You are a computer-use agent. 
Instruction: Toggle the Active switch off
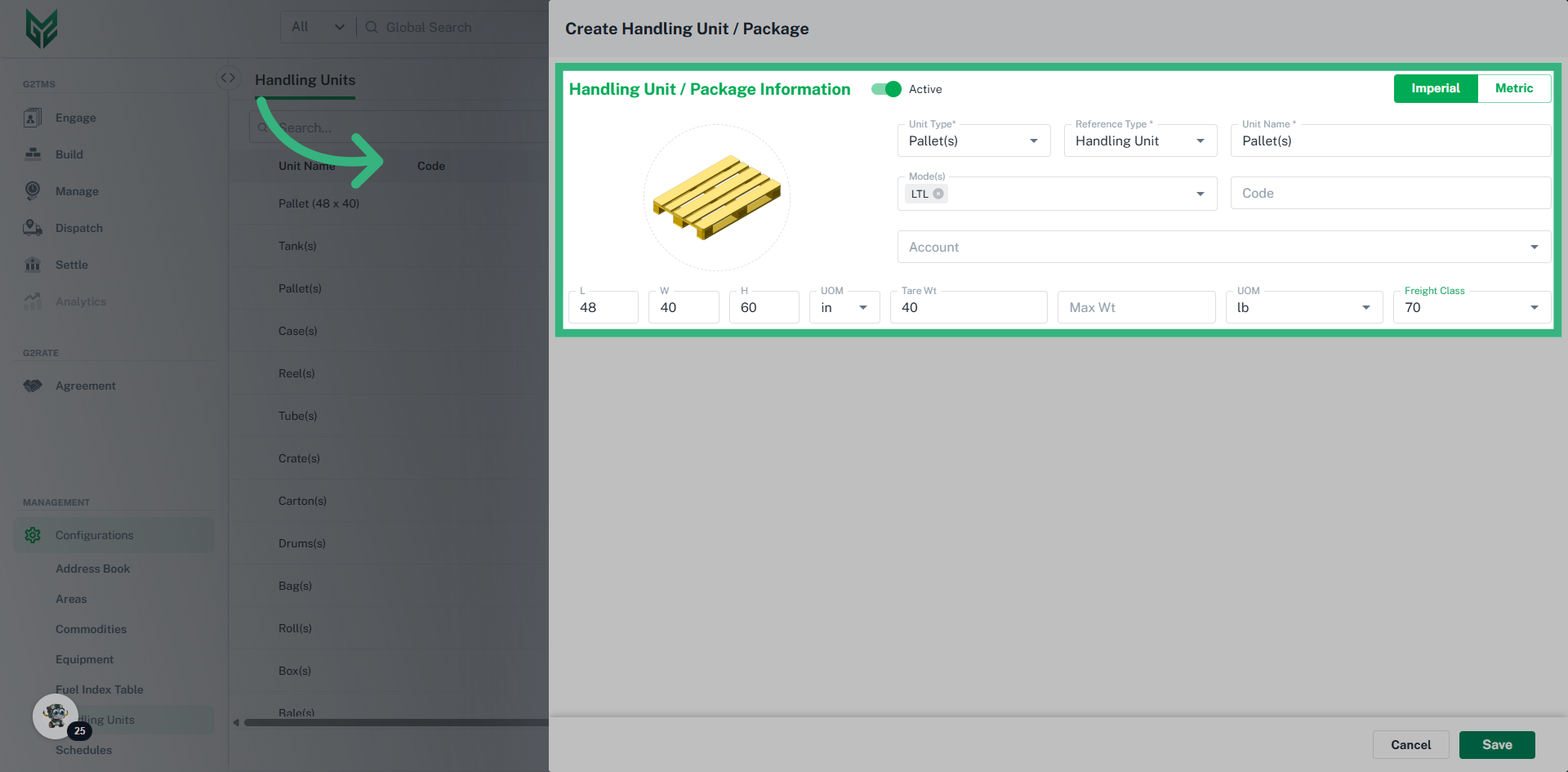(885, 89)
